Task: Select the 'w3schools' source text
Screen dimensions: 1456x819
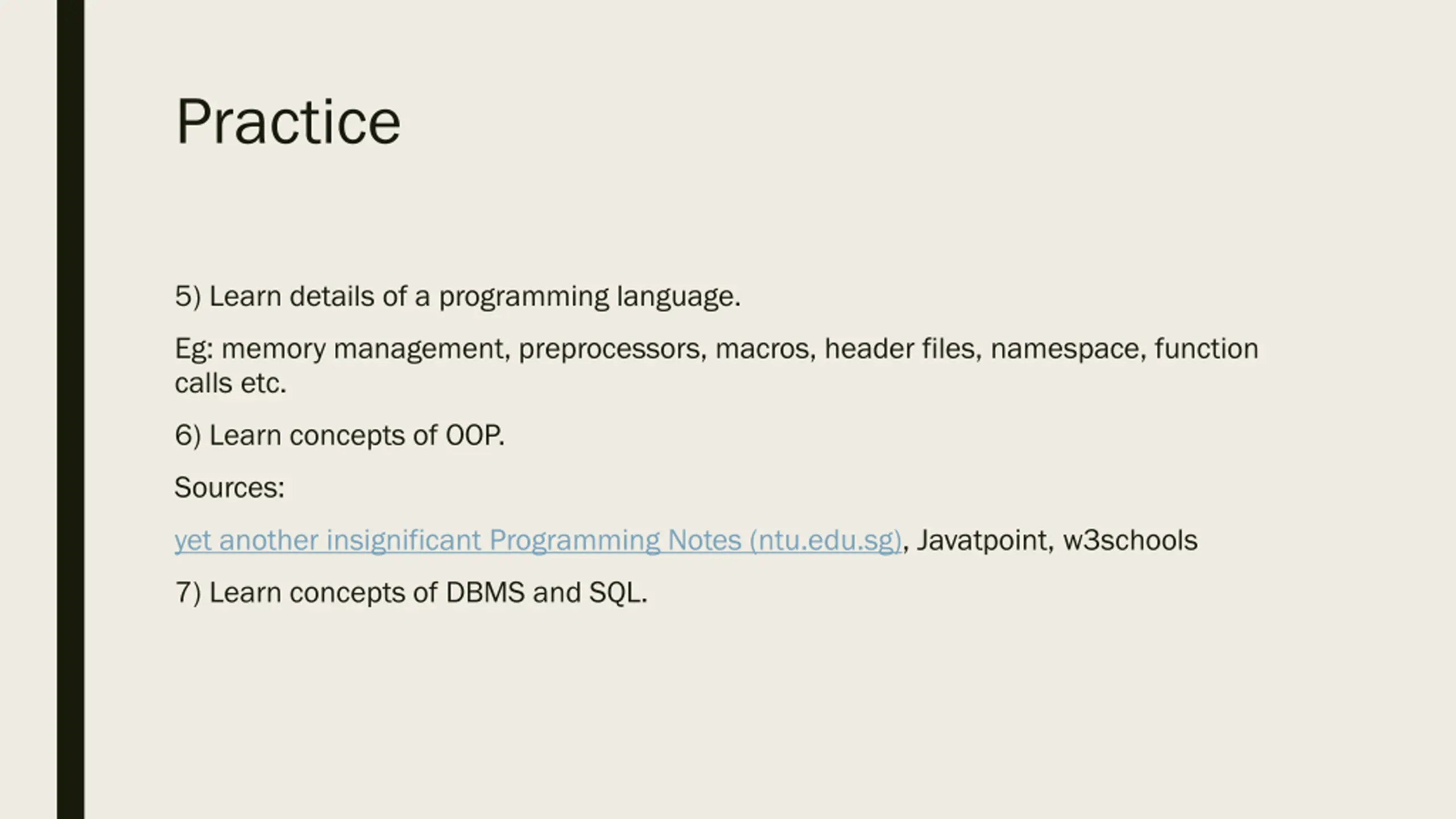Action: [1130, 540]
